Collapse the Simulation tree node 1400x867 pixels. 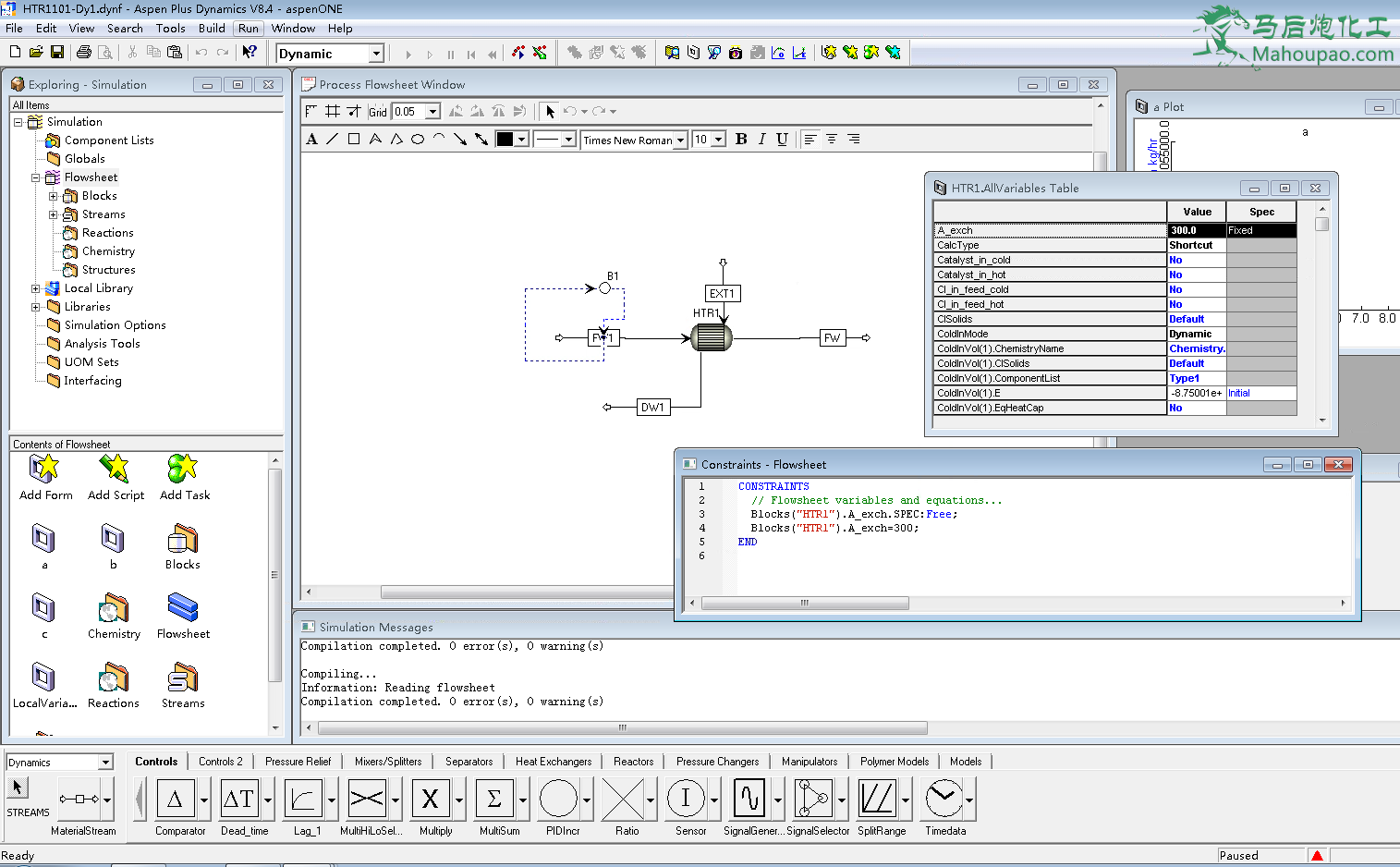[x=18, y=122]
